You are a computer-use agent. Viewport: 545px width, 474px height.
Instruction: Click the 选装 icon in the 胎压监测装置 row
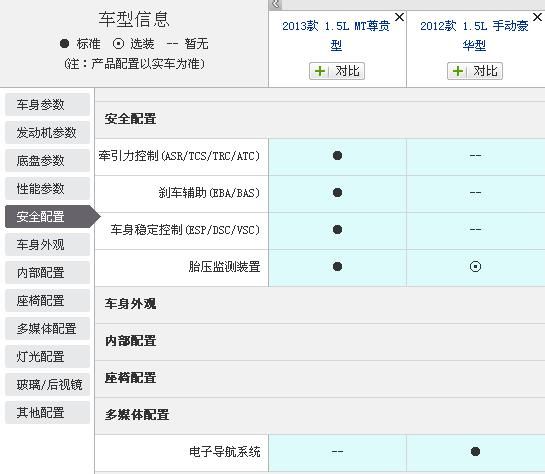click(475, 267)
